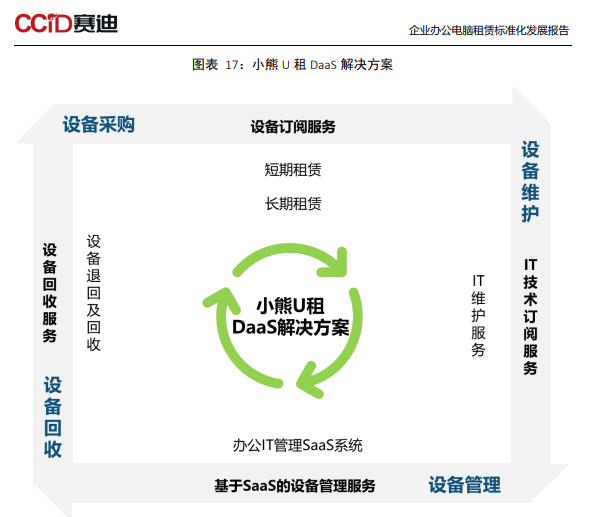
Task: Click the bold 基于SaaS的设备管理服务 heading
Action: point(295,486)
